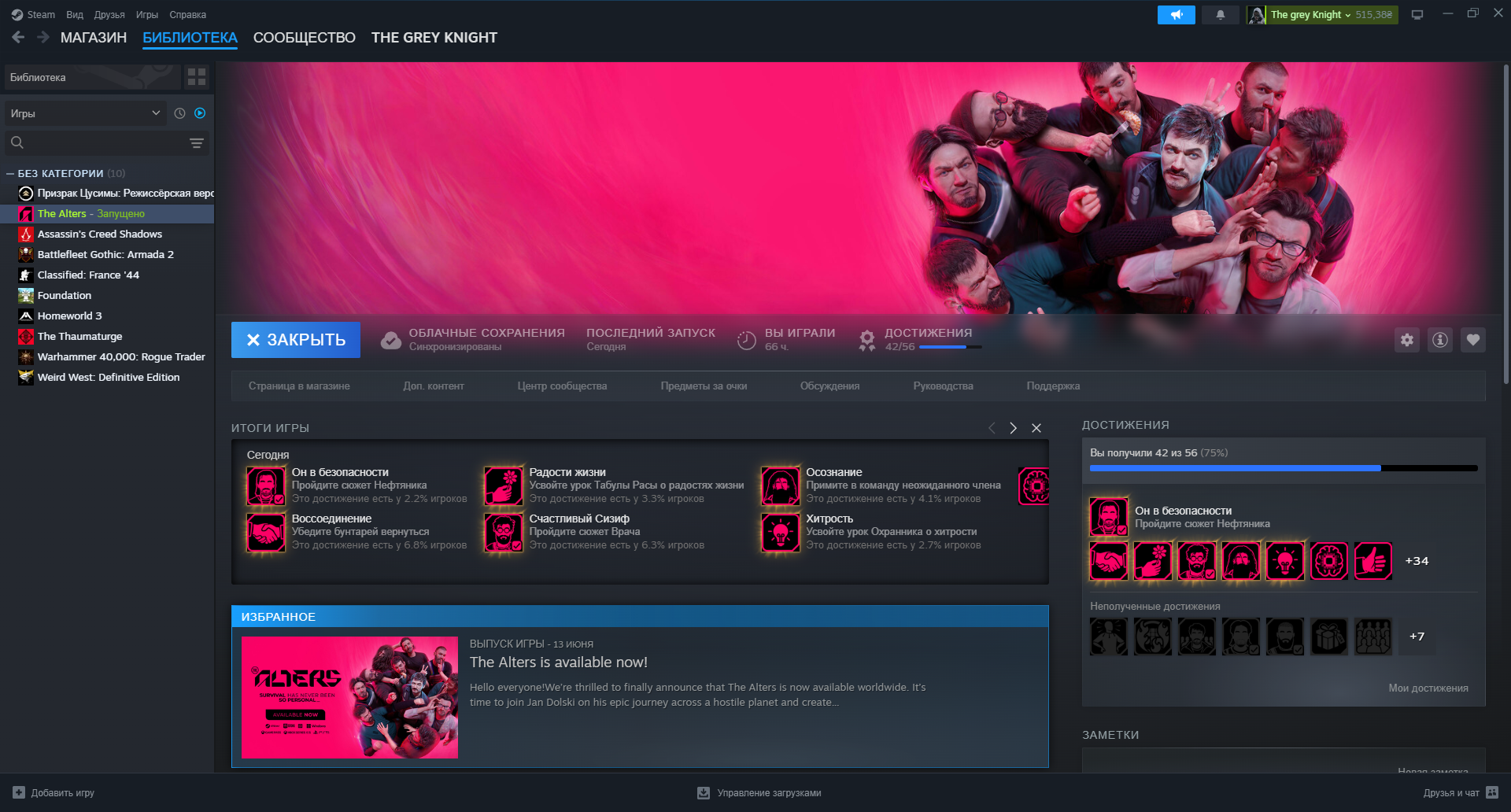Show +34 more unlocked achievements
Viewport: 1511px width, 812px height.
1417,561
